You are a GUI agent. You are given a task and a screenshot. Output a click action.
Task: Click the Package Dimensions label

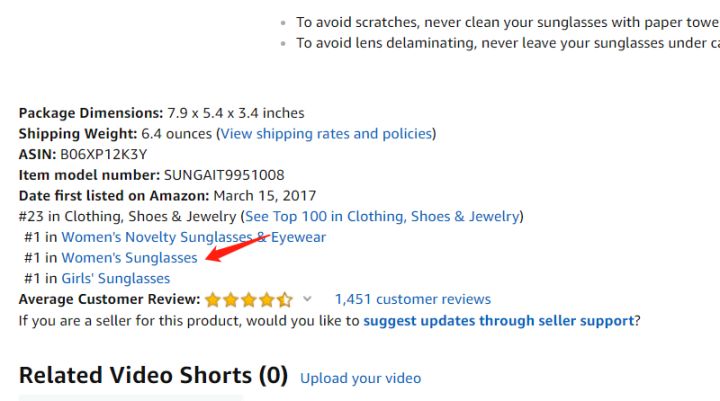coord(90,113)
